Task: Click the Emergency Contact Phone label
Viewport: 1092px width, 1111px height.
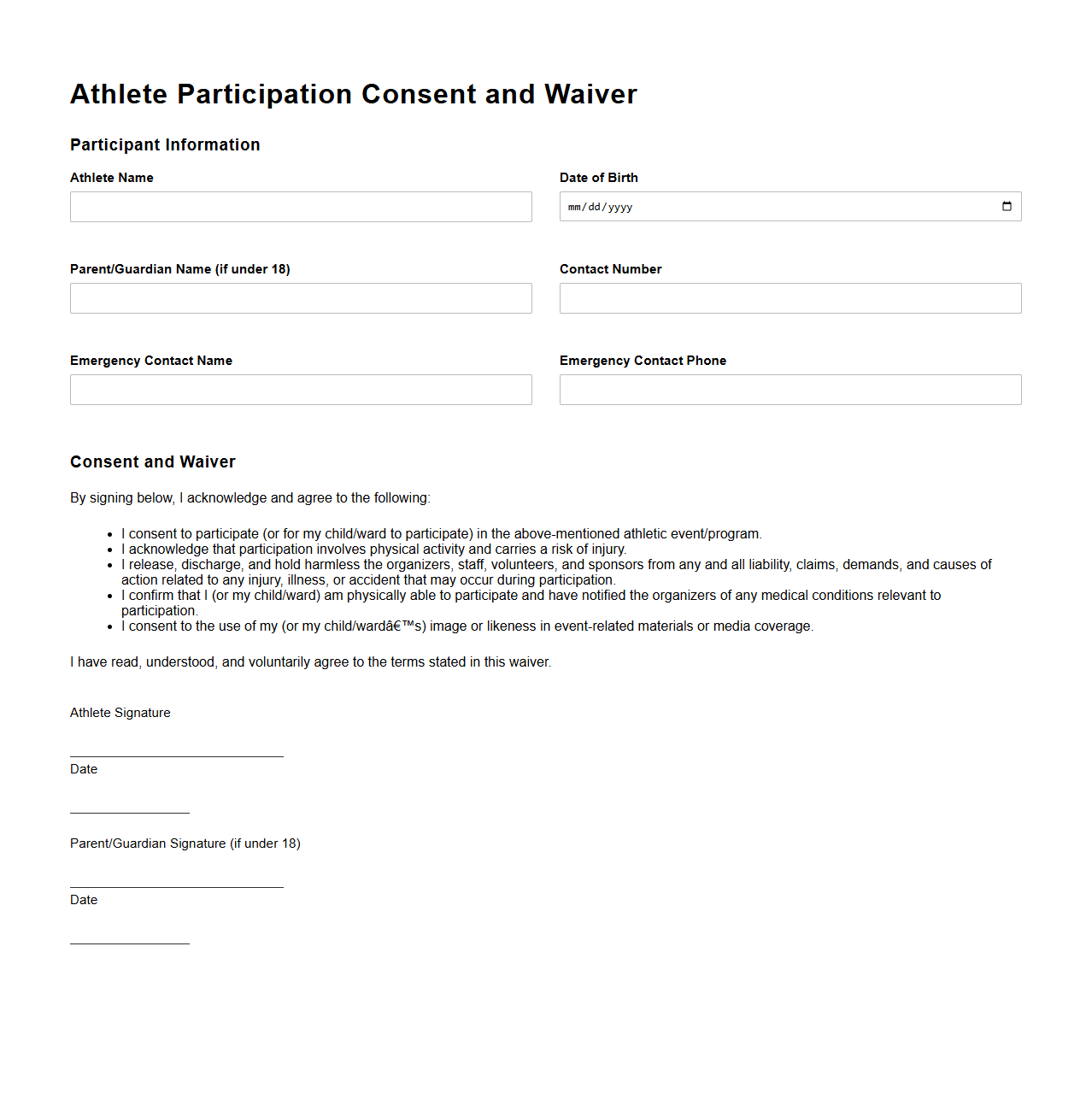Action: [x=643, y=360]
